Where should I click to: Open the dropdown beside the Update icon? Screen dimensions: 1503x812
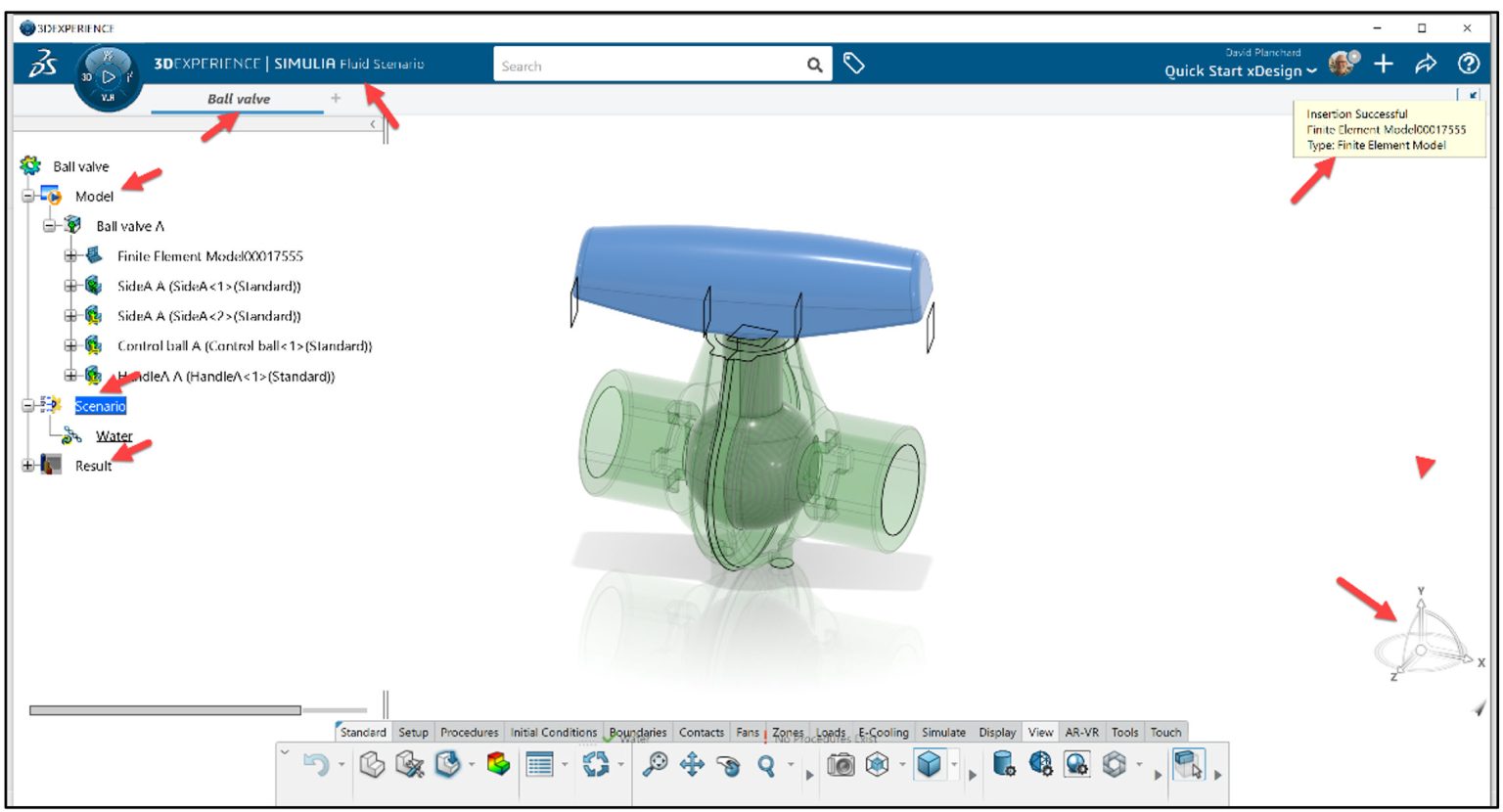(620, 765)
